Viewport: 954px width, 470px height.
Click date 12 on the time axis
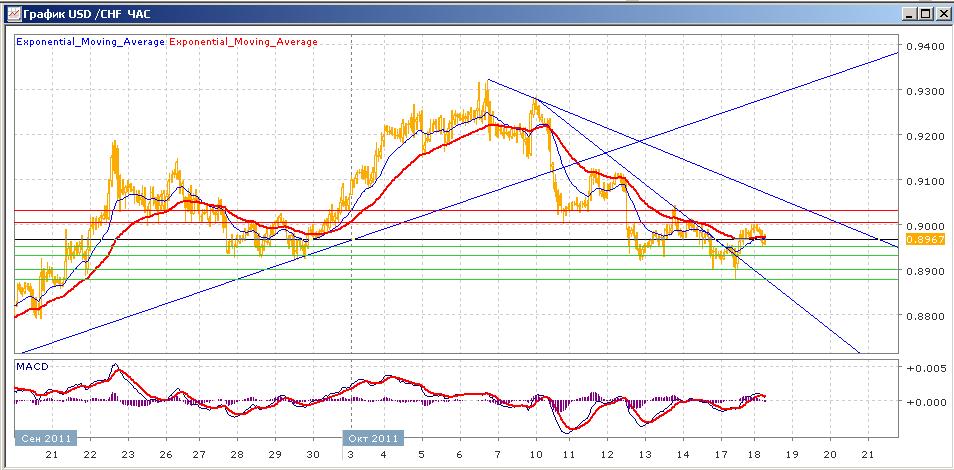tap(607, 455)
